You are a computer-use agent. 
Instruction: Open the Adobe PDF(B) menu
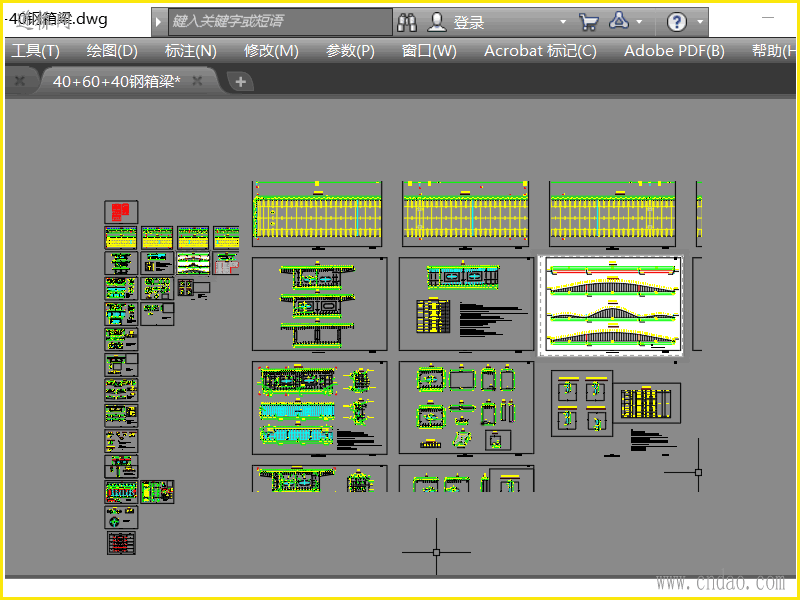tap(674, 51)
